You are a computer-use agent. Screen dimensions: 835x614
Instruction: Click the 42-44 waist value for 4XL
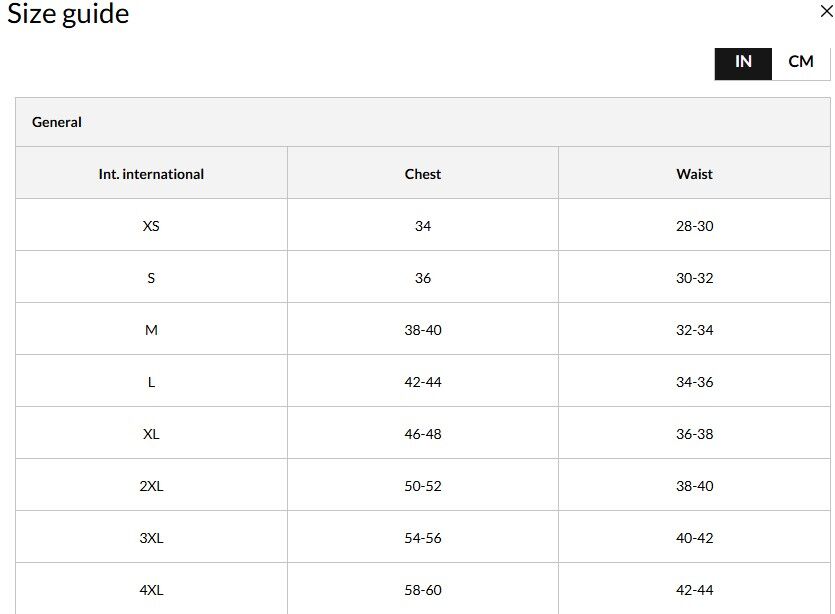point(694,590)
